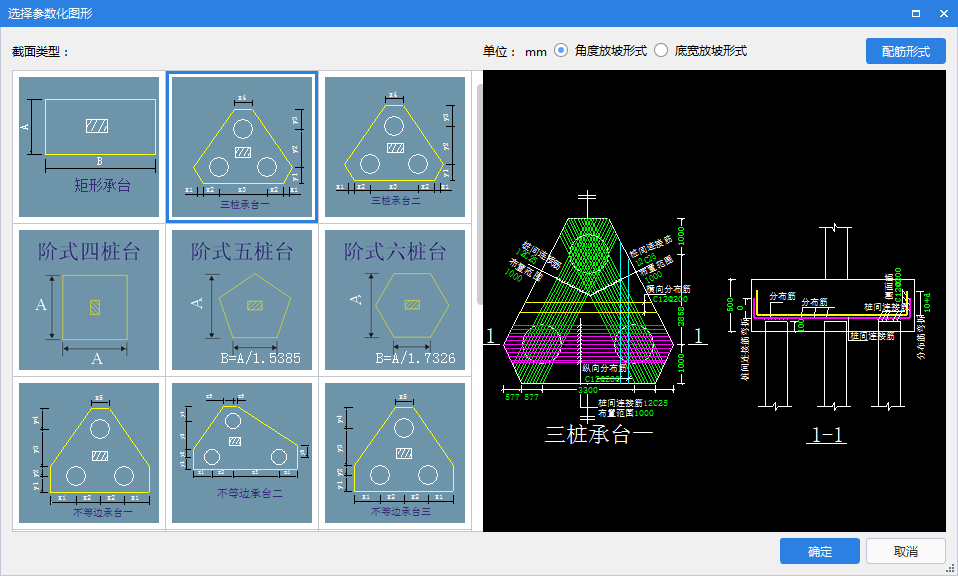958x576 pixels.
Task: Click the 桩间连接筋12C25 label below plan
Action: pos(632,403)
